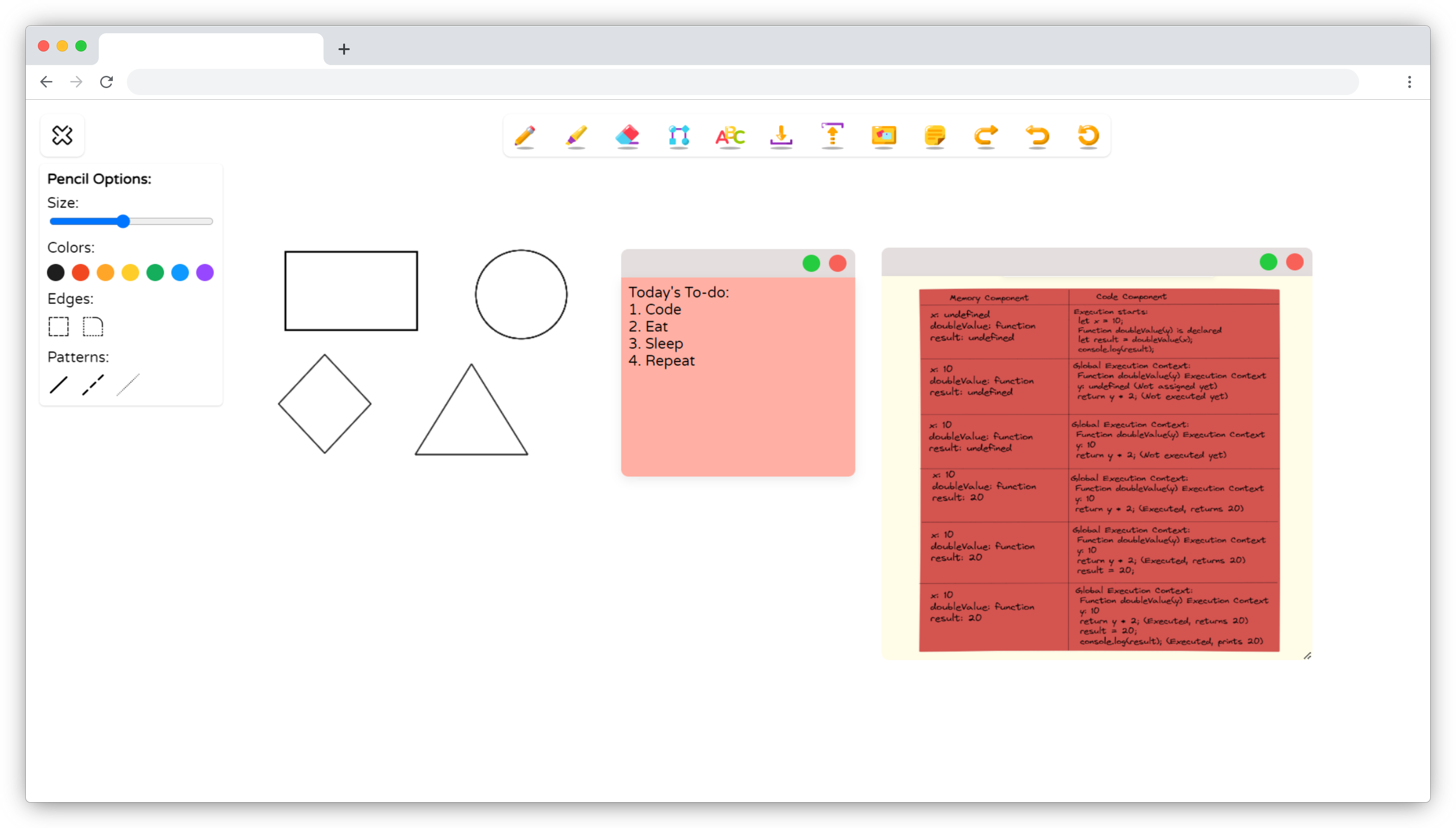Select the current browser tab
Image resolution: width=1456 pixels, height=828 pixels.
click(x=211, y=49)
